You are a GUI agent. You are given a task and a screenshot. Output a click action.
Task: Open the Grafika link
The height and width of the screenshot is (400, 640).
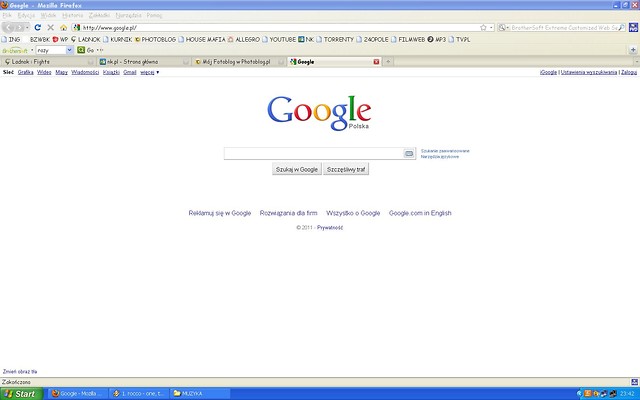25,72
